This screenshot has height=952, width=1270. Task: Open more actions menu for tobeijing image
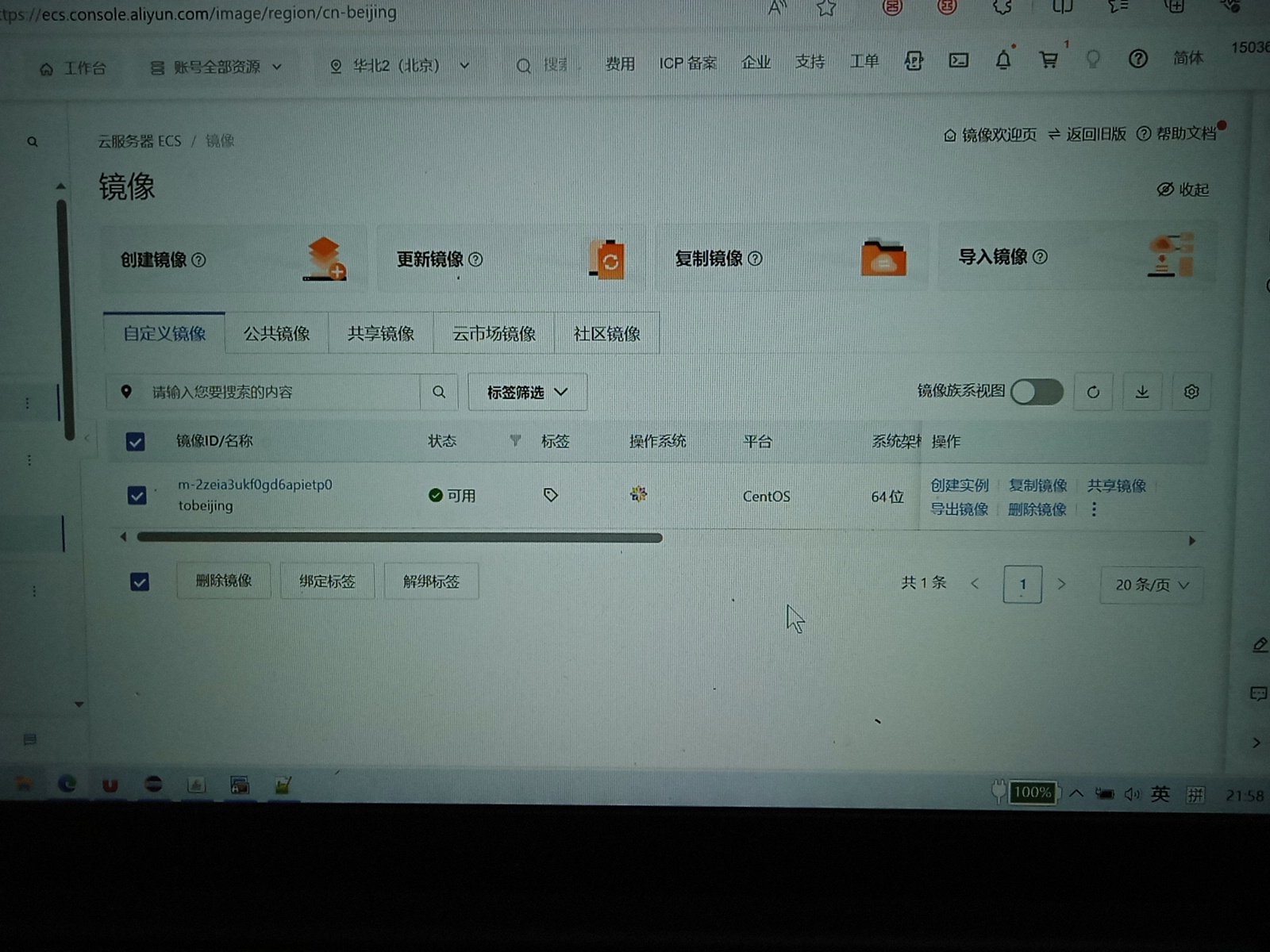coord(1094,509)
